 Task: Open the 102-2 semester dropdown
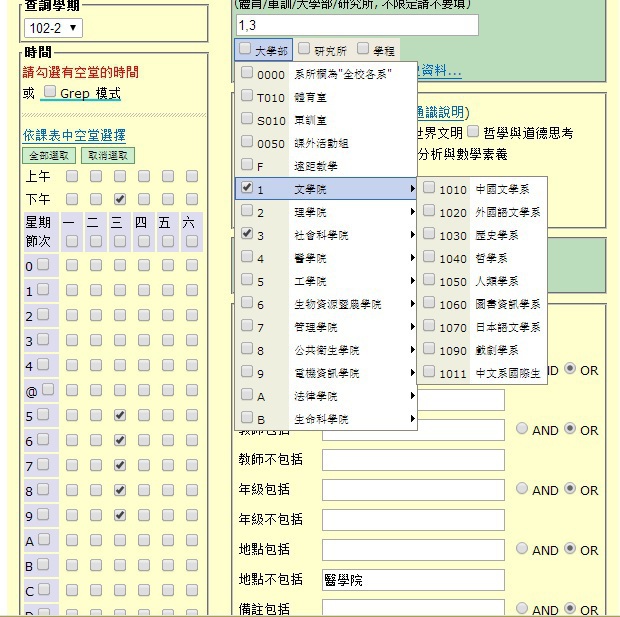pos(53,28)
